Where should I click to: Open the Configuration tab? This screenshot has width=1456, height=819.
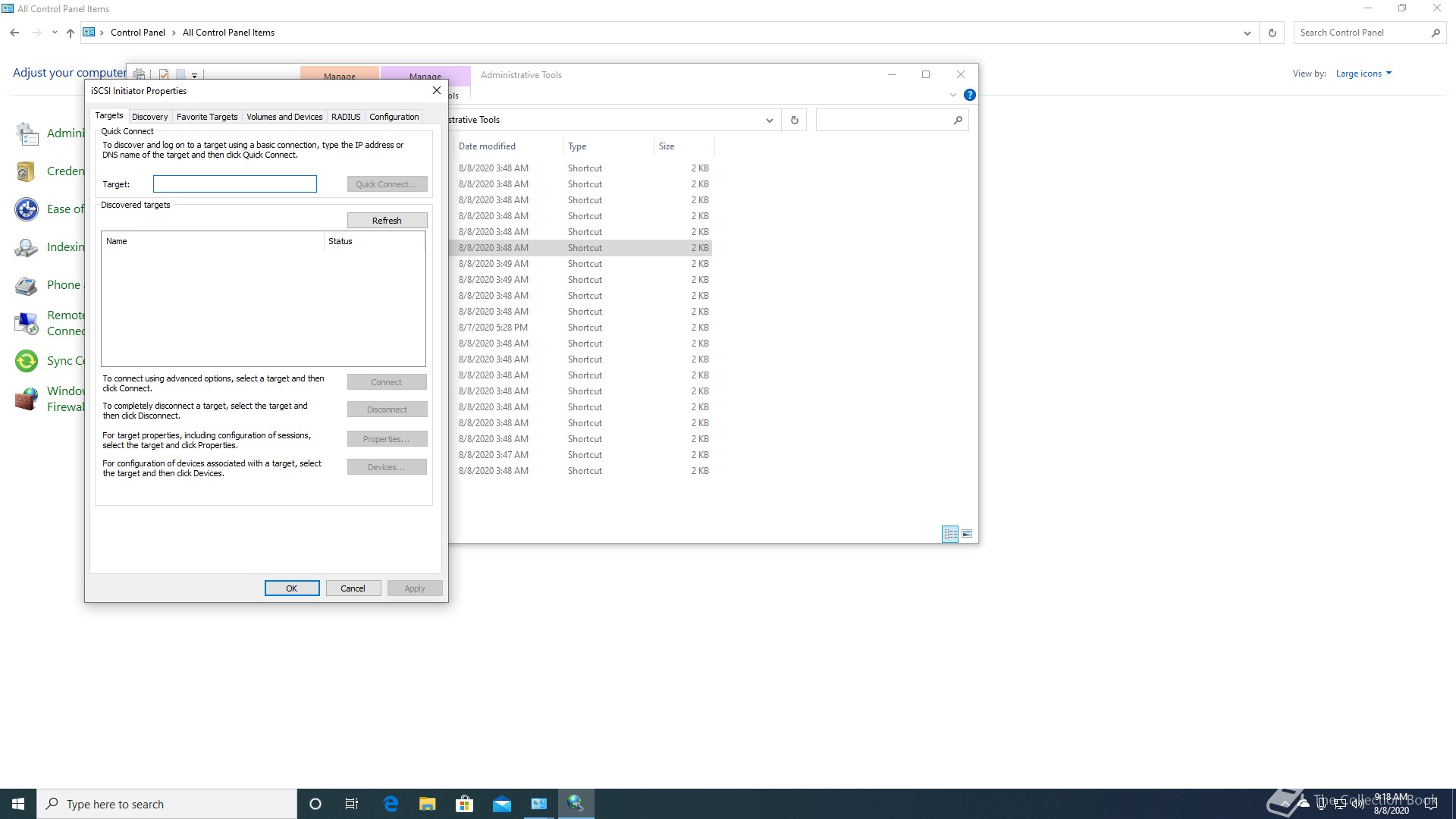394,117
